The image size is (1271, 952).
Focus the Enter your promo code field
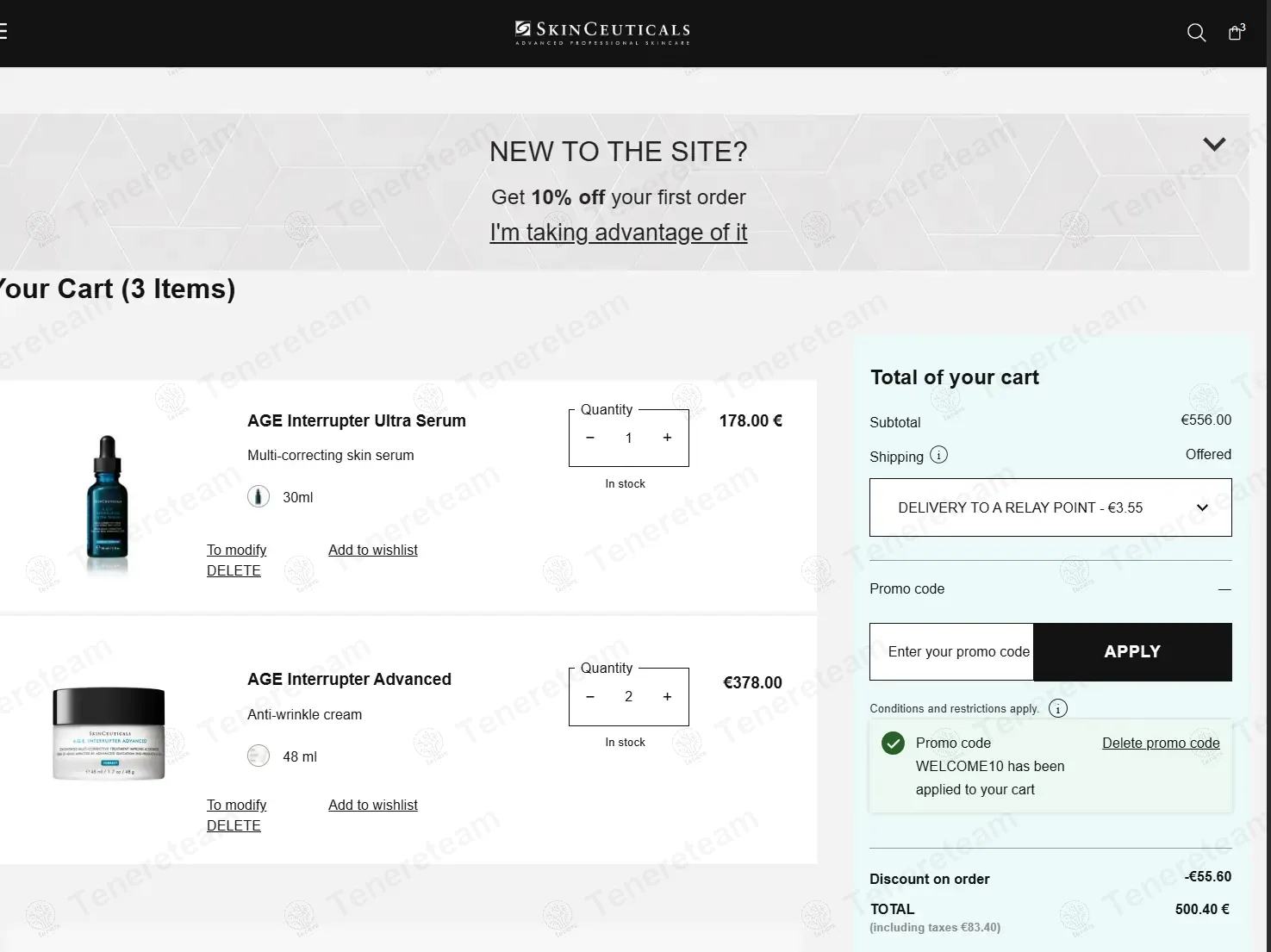click(951, 652)
